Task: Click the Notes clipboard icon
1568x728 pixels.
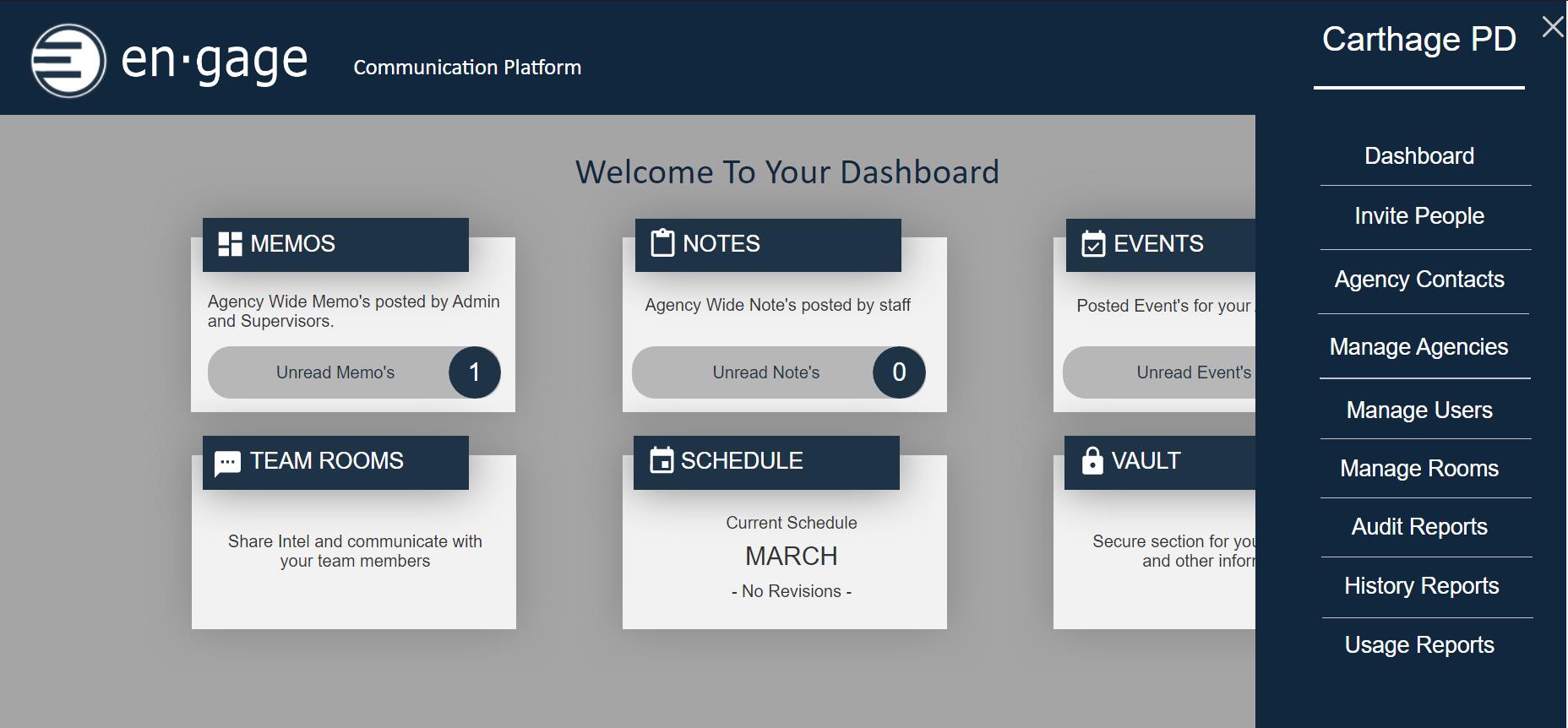Action: (662, 243)
